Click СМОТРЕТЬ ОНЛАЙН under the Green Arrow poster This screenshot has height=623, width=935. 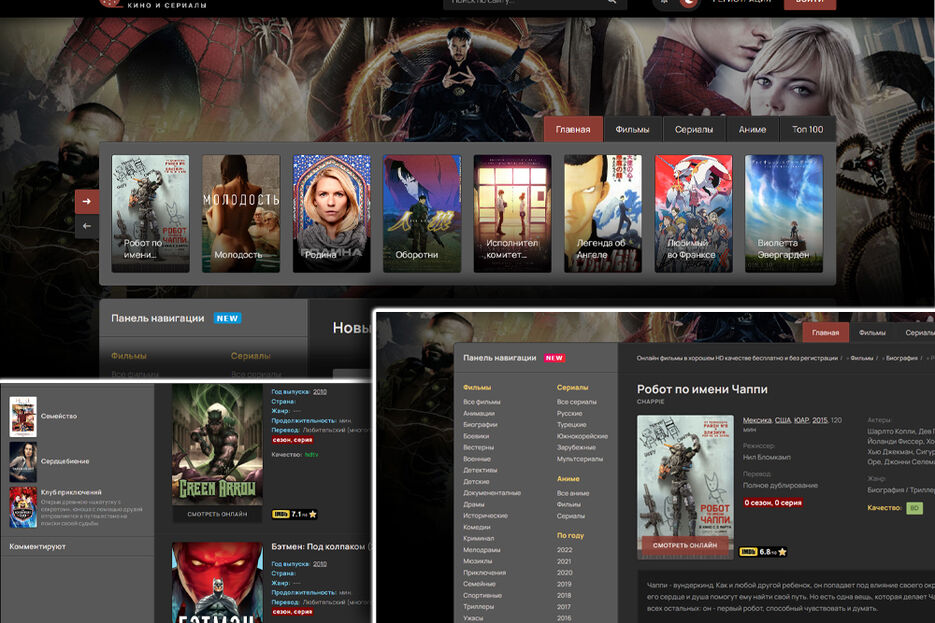[x=217, y=514]
